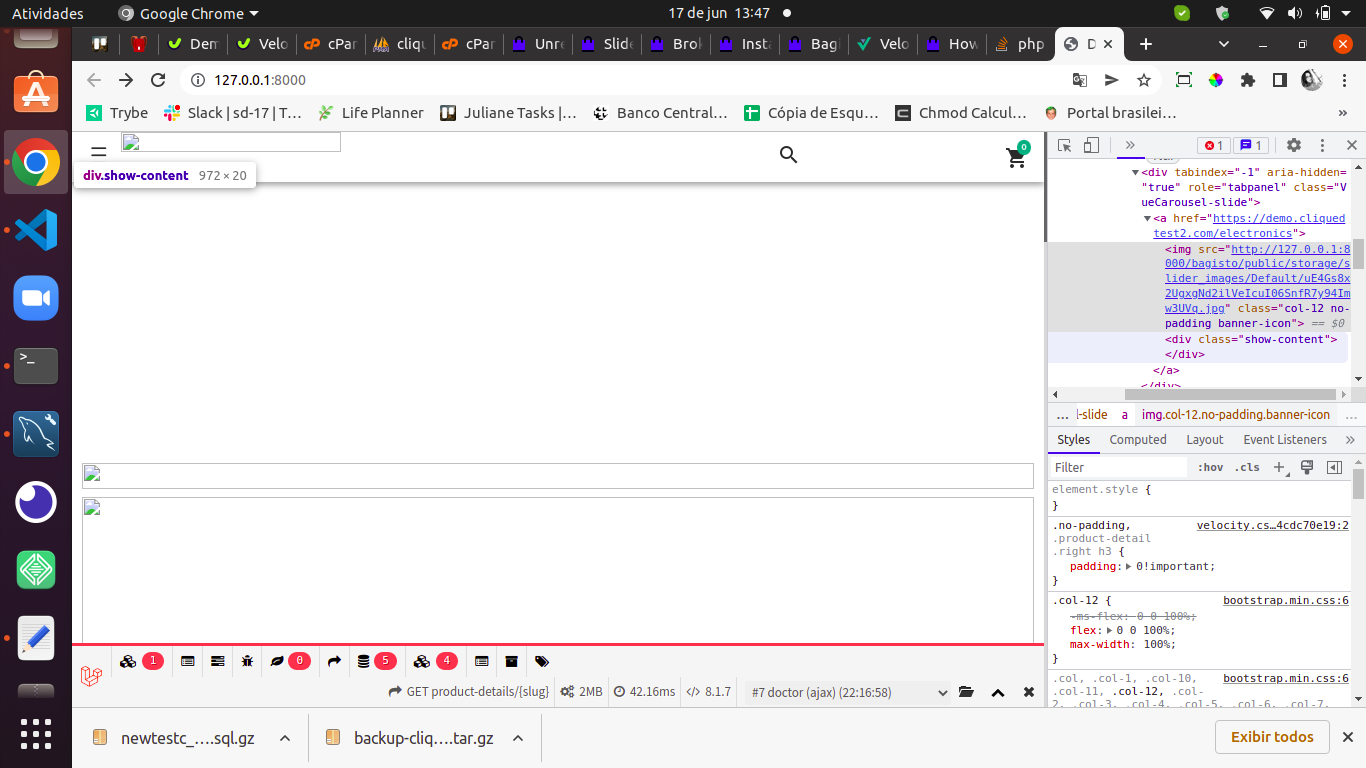This screenshot has width=1366, height=768.
Task: Click the Laravel debugbar logo
Action: (x=91, y=676)
